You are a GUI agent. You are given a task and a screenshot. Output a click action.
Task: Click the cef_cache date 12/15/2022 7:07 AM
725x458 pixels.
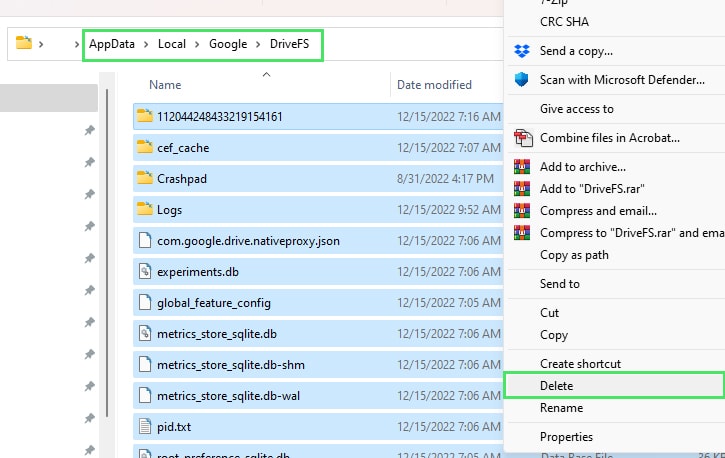449,148
